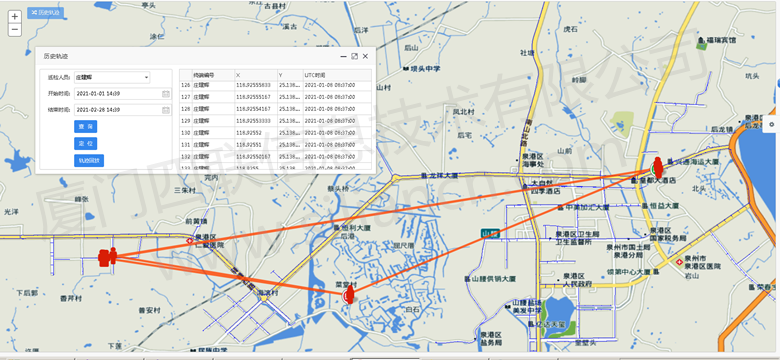Open calendar picker for start time
780x360 pixels.
coord(166,93)
